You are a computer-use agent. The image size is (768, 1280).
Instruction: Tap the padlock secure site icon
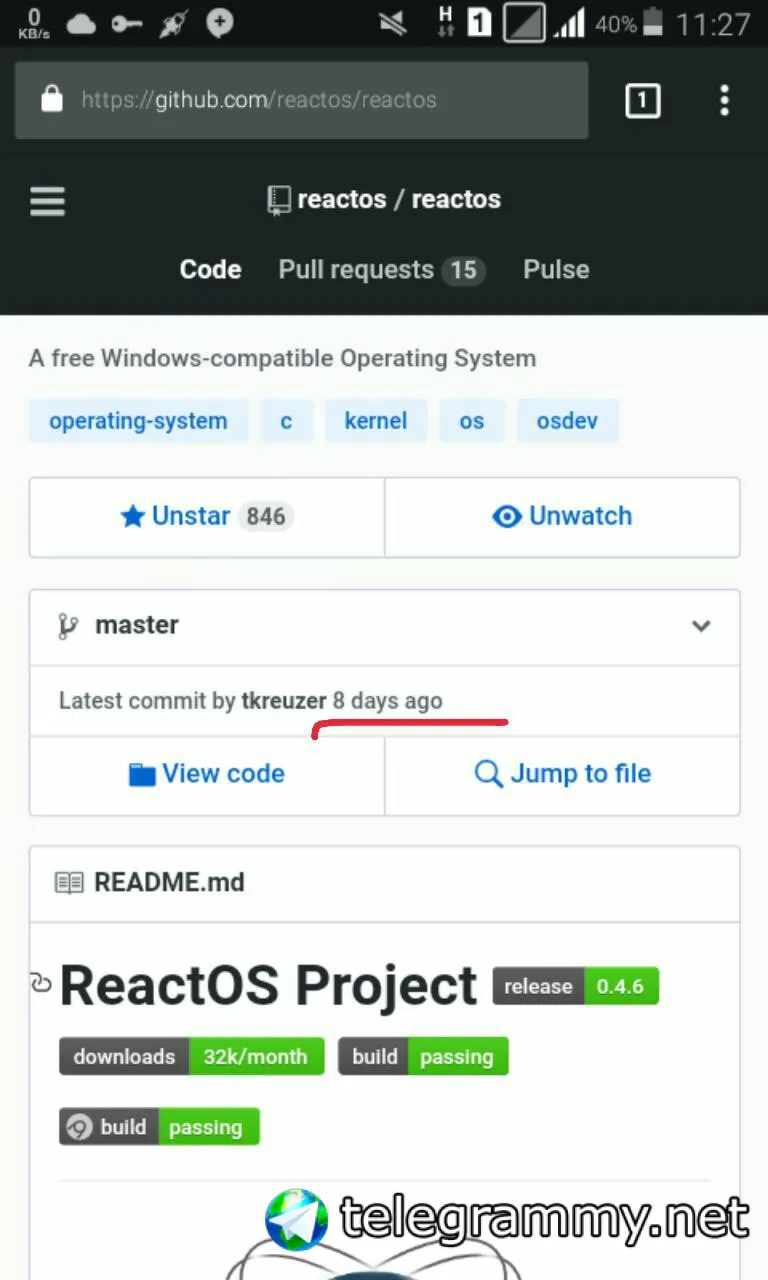(x=51, y=99)
